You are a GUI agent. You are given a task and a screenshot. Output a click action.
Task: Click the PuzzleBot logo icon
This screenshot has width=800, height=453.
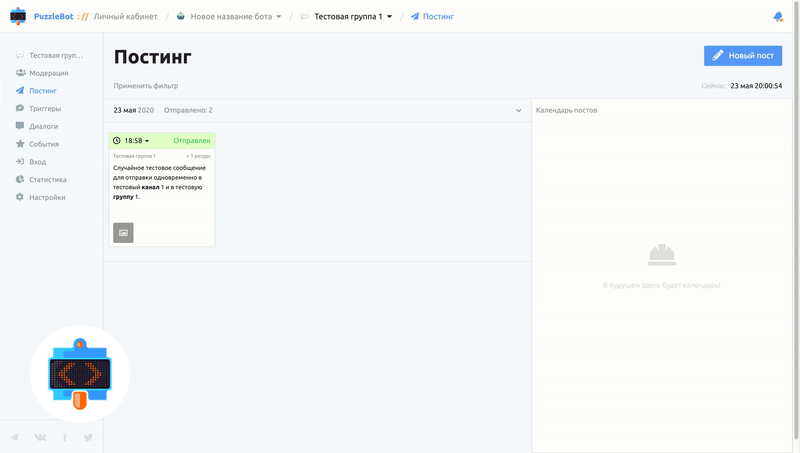click(18, 16)
